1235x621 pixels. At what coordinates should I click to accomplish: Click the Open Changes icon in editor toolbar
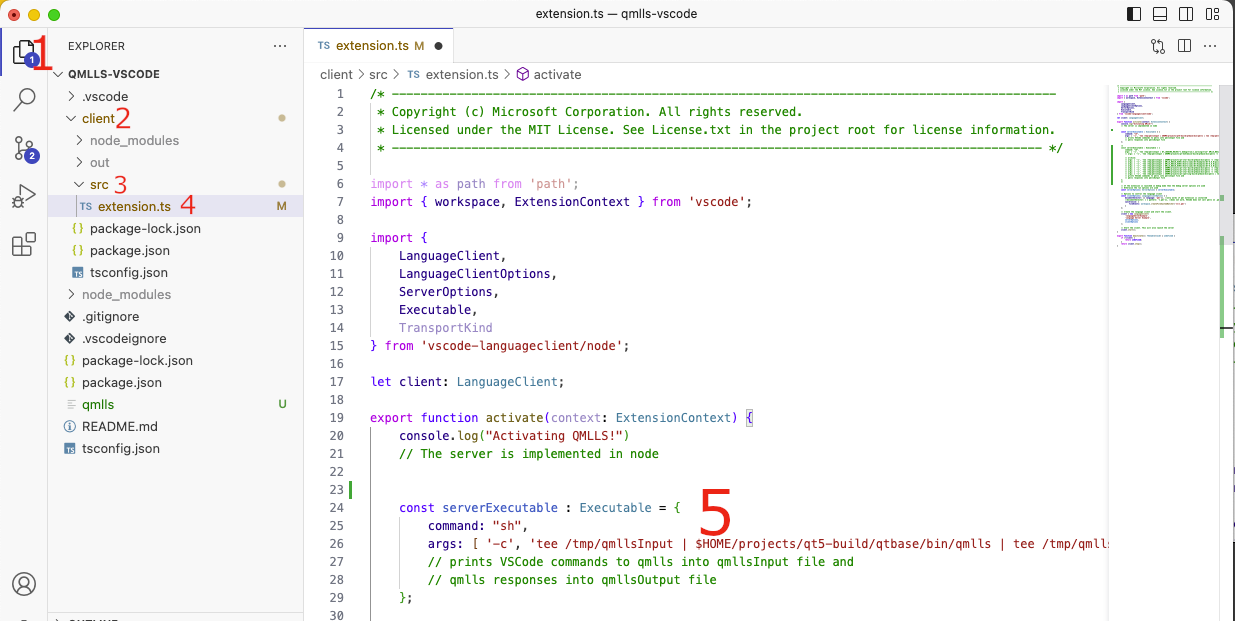click(x=1158, y=46)
